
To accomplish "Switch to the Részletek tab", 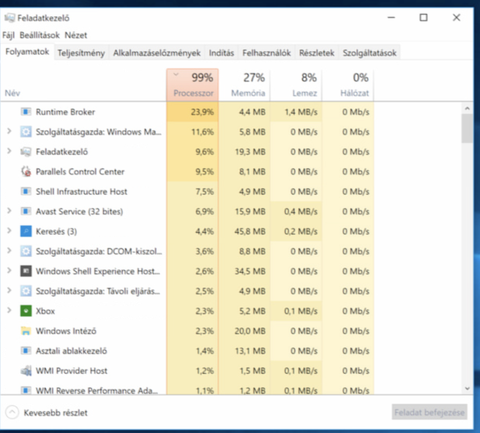I will (x=317, y=53).
